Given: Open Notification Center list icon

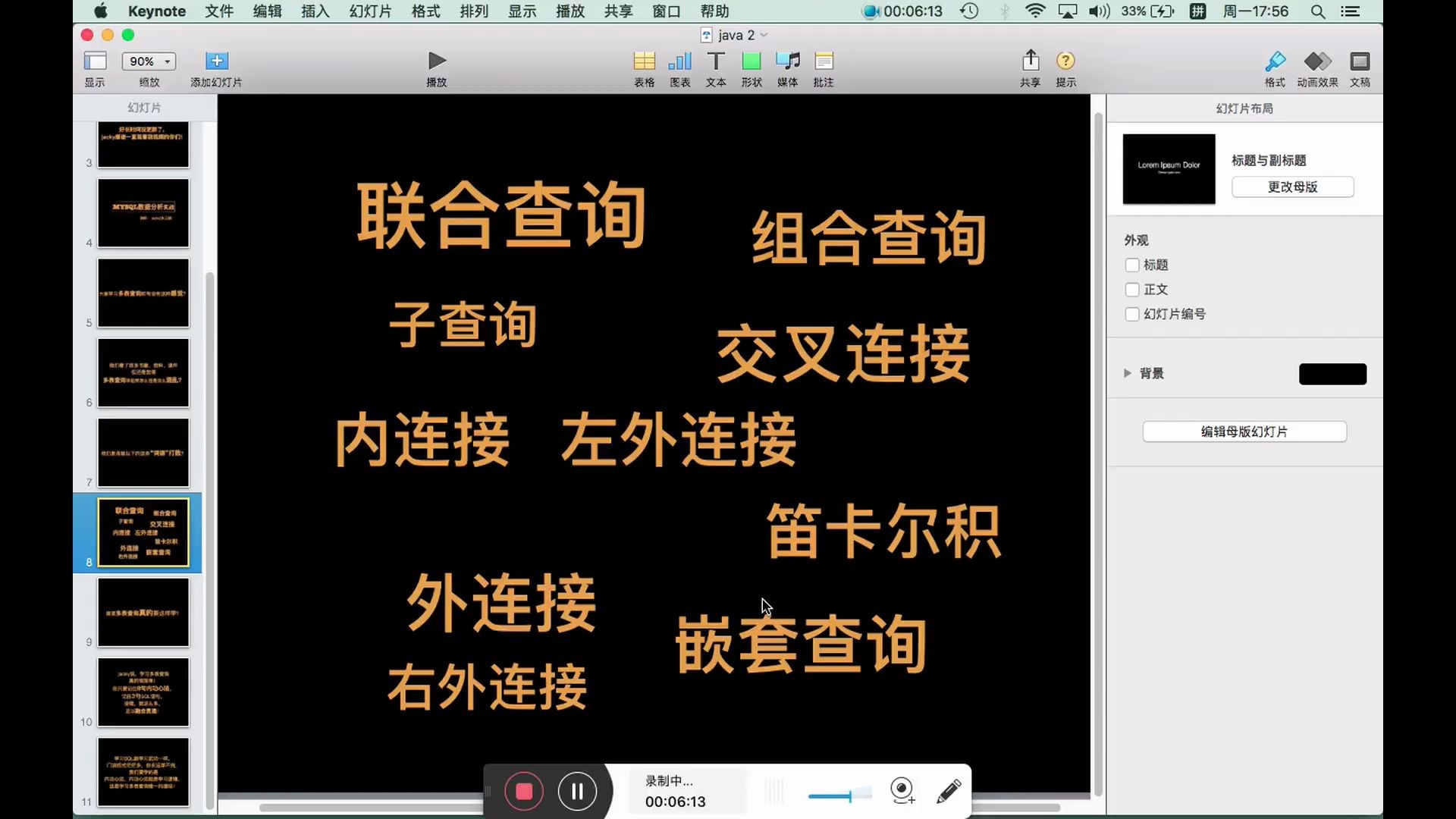Looking at the screenshot, I should [1350, 11].
